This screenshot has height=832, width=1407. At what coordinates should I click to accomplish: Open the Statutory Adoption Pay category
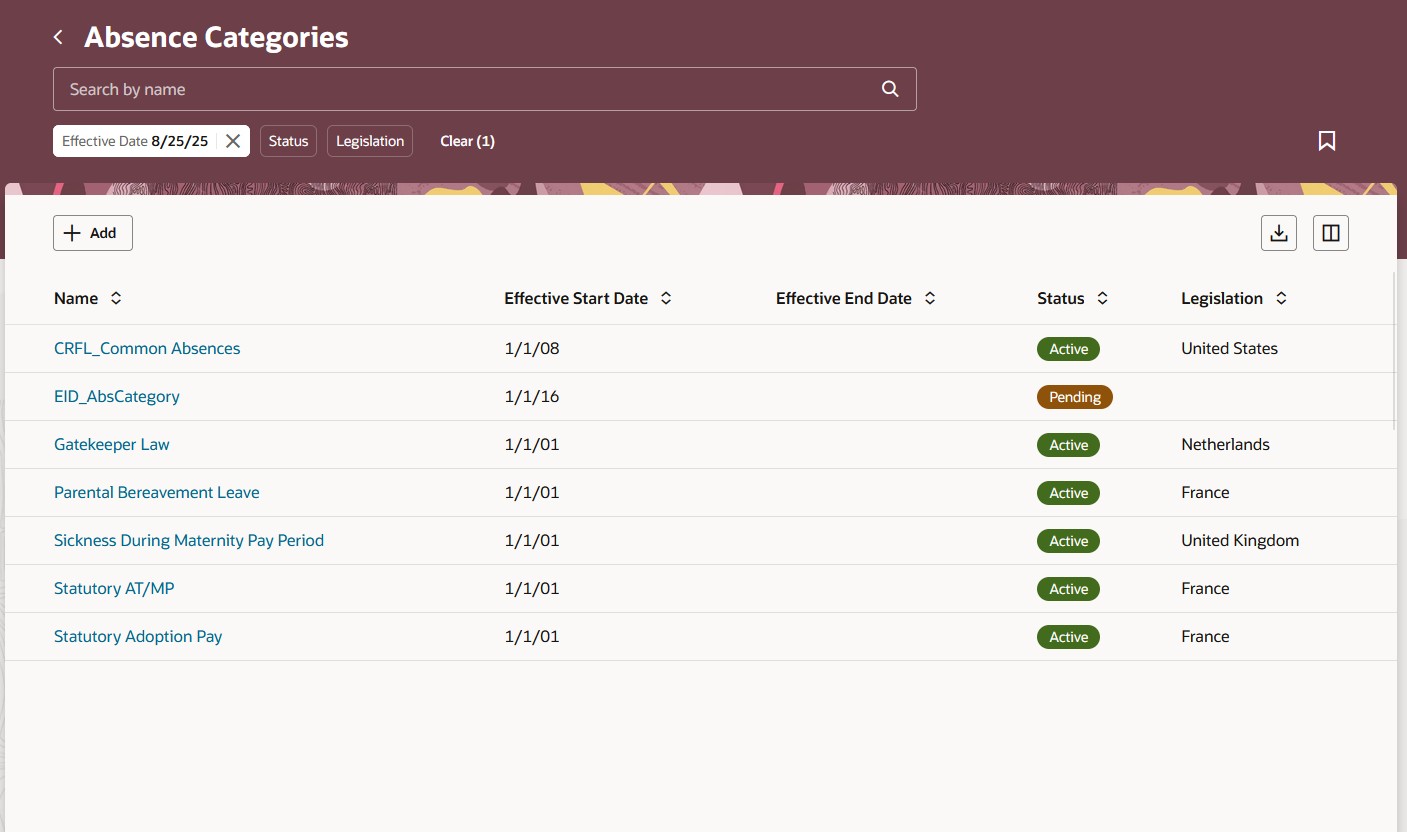pyautogui.click(x=138, y=636)
